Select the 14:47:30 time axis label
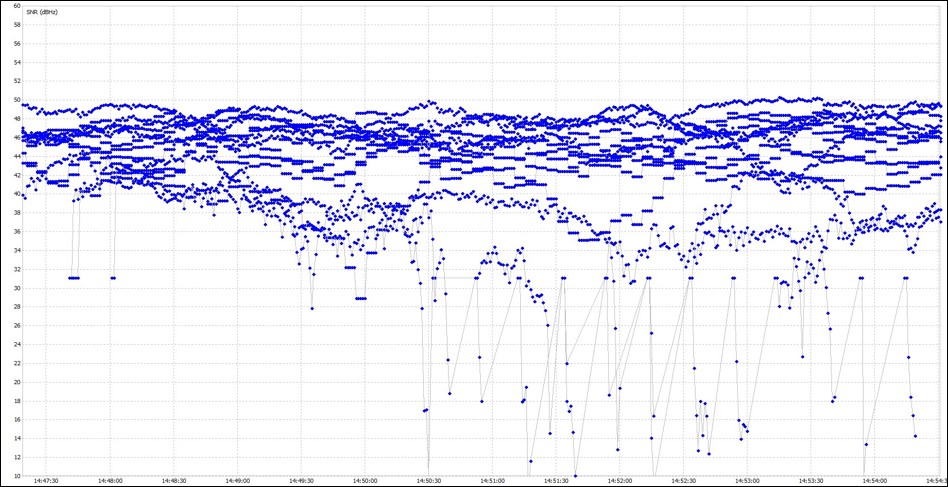Viewport: 948px width, 487px height. pyautogui.click(x=46, y=480)
